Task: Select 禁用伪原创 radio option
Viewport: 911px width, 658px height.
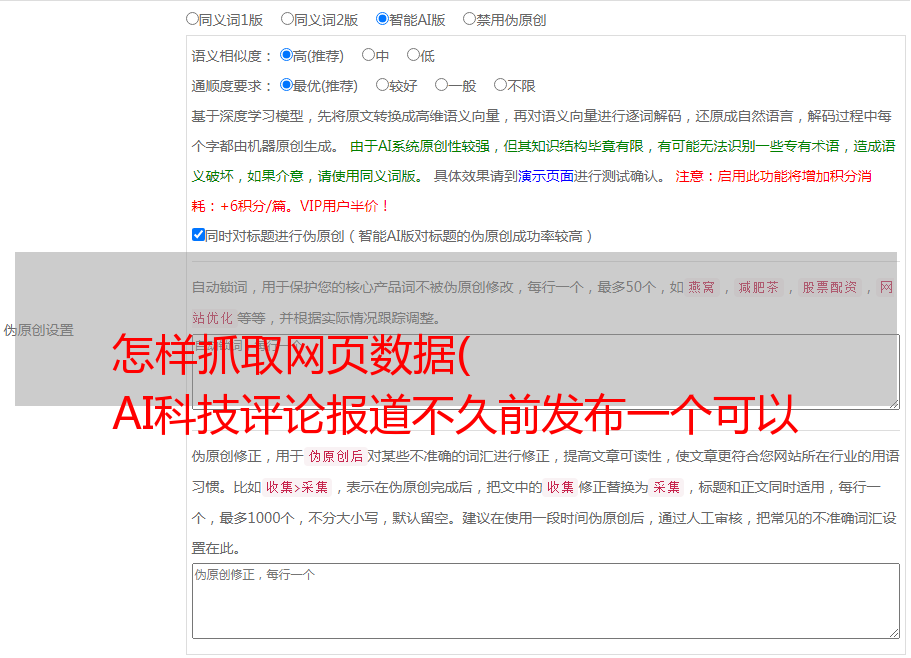Action: pyautogui.click(x=469, y=19)
